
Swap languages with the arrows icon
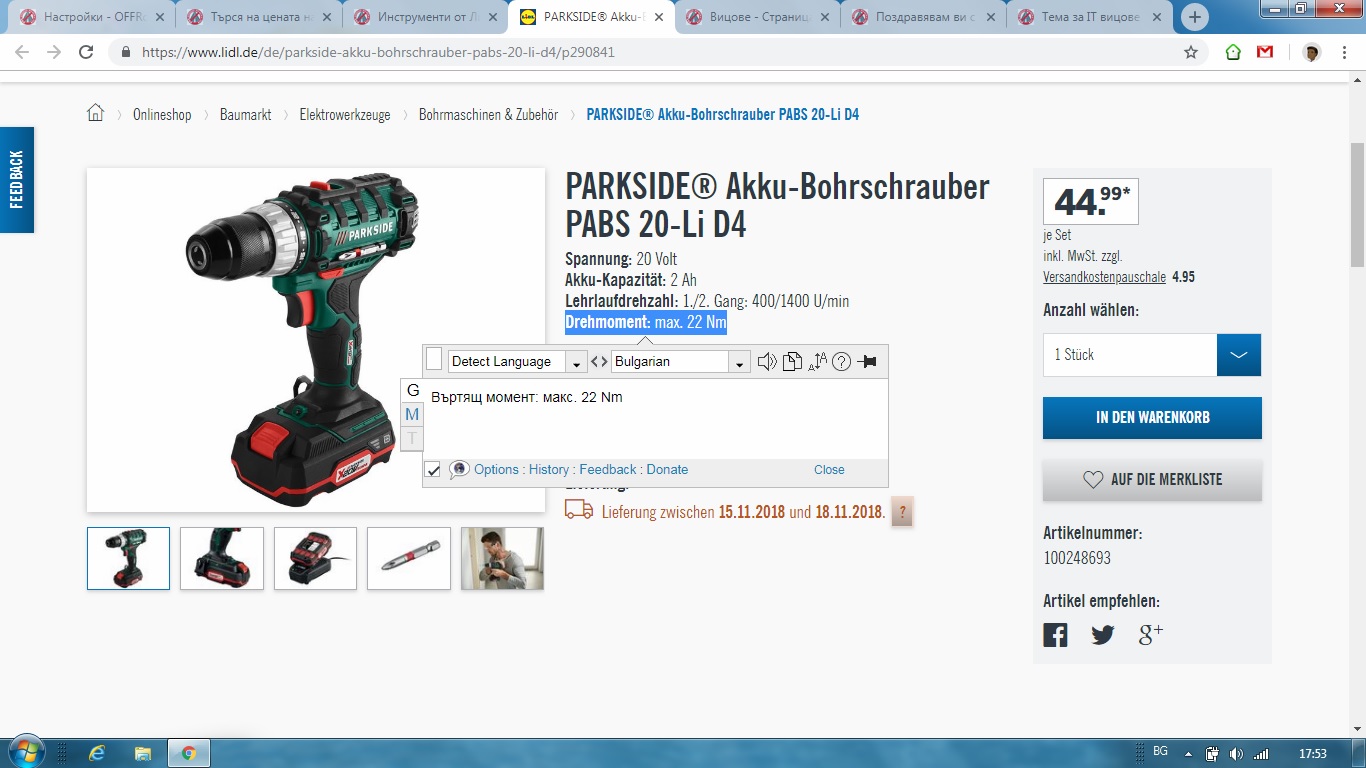[x=599, y=362]
